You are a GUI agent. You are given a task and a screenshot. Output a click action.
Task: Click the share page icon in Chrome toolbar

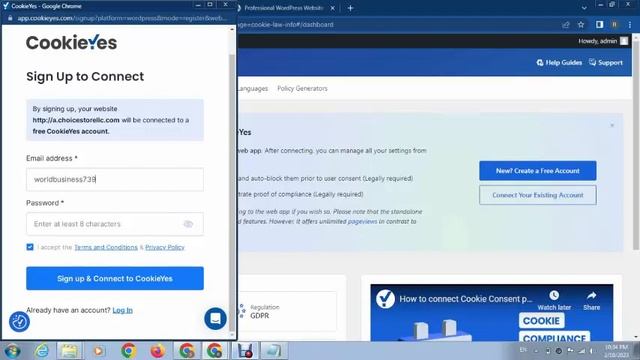[566, 24]
